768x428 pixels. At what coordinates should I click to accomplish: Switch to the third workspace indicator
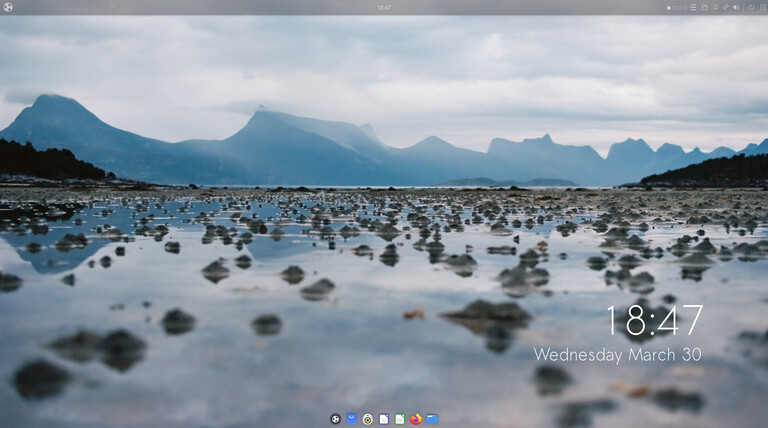679,8
